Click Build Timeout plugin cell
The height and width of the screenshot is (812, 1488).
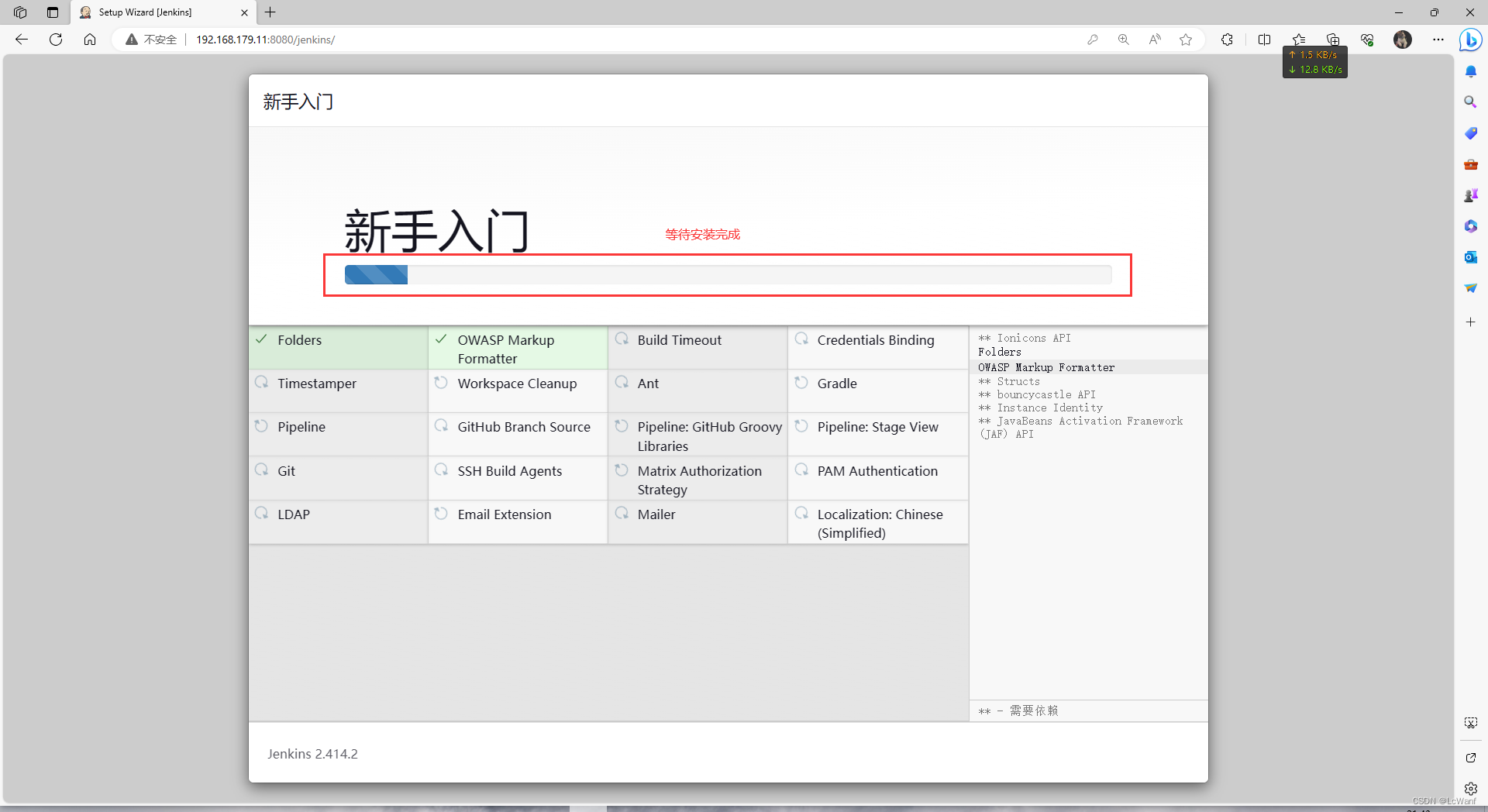[x=698, y=347]
